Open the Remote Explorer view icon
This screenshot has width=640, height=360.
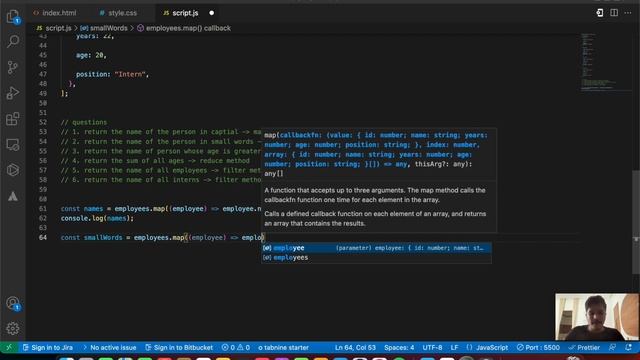[x=13, y=144]
